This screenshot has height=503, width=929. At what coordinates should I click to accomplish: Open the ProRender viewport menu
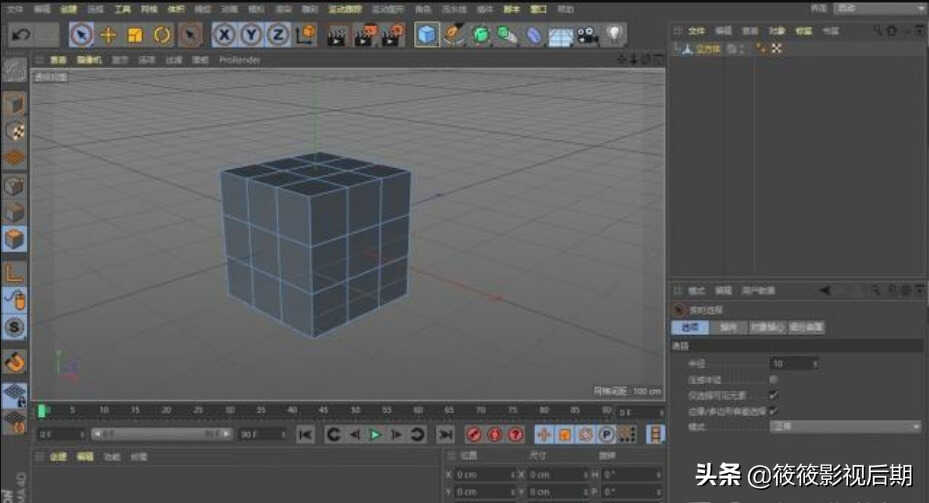click(x=239, y=60)
